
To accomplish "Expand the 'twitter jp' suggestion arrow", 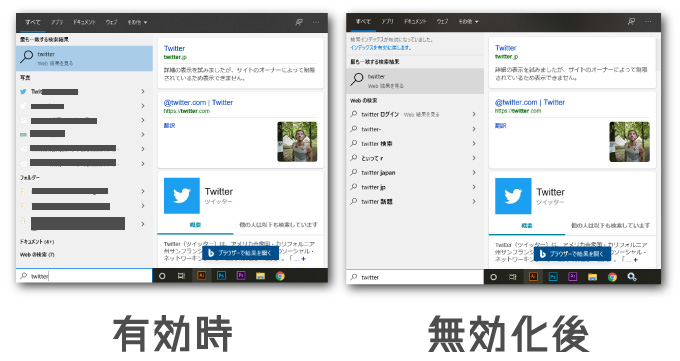I will 474,187.
